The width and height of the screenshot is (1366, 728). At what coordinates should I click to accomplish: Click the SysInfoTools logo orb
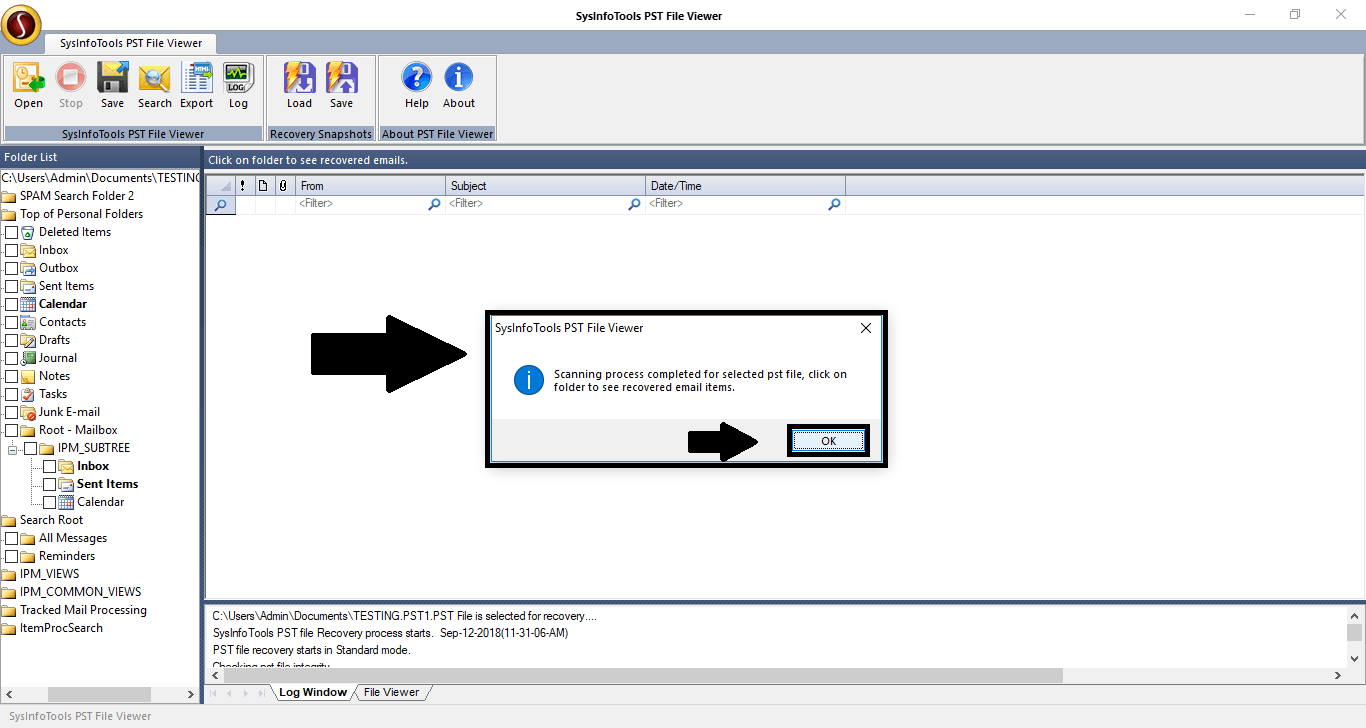coord(21,25)
